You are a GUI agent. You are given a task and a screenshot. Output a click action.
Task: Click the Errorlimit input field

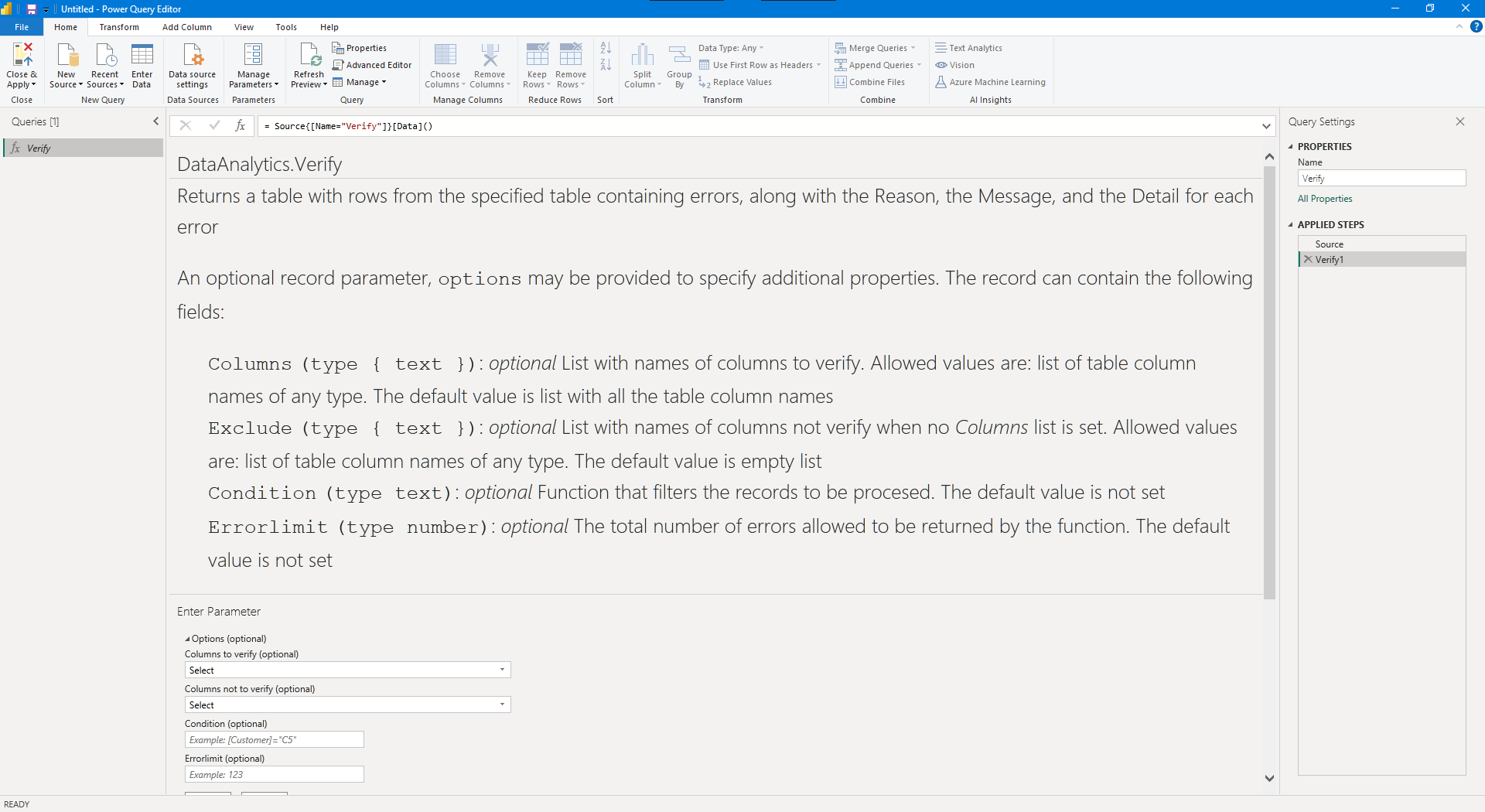[x=274, y=774]
